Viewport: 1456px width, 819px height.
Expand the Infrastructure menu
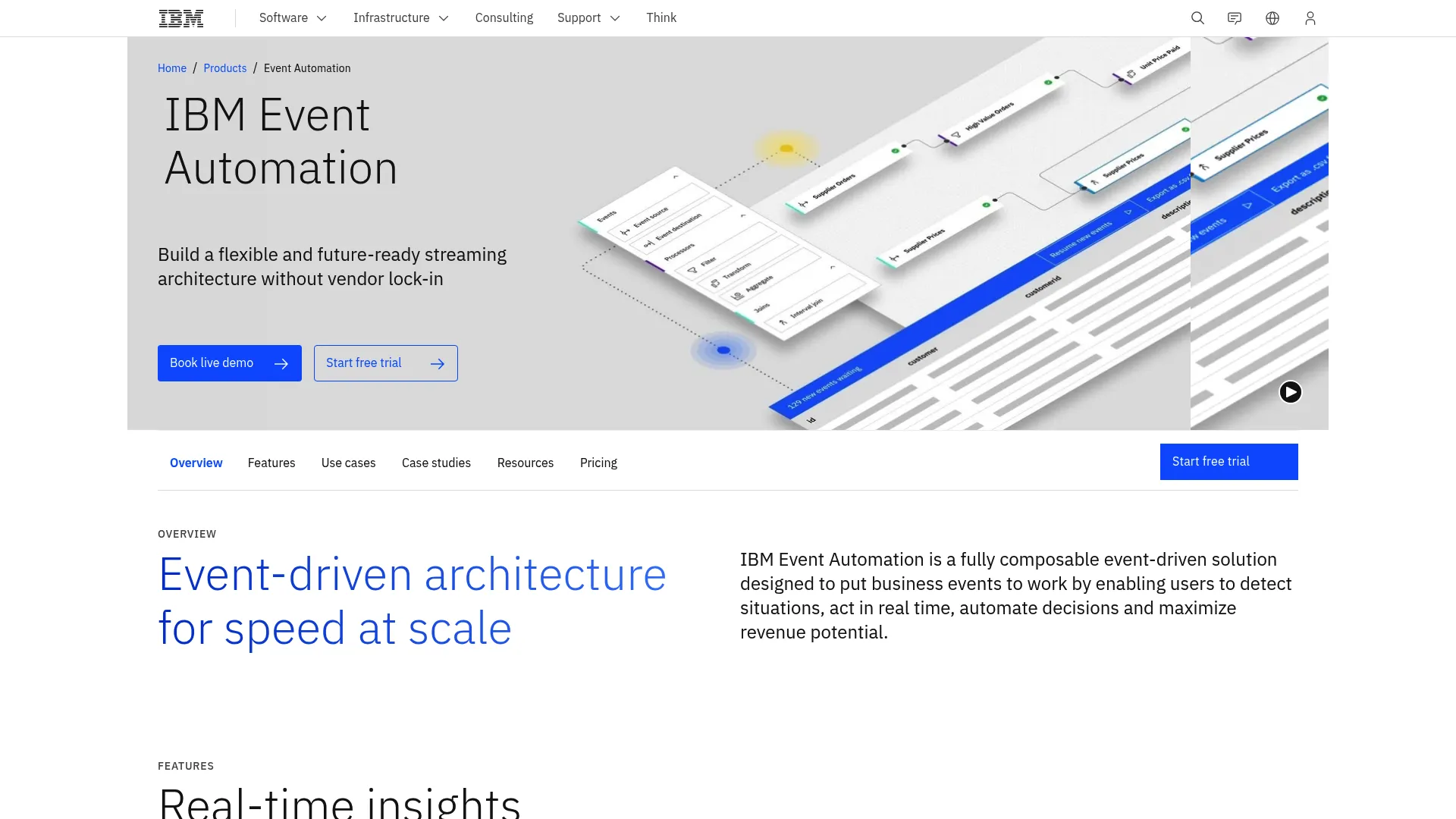click(401, 18)
